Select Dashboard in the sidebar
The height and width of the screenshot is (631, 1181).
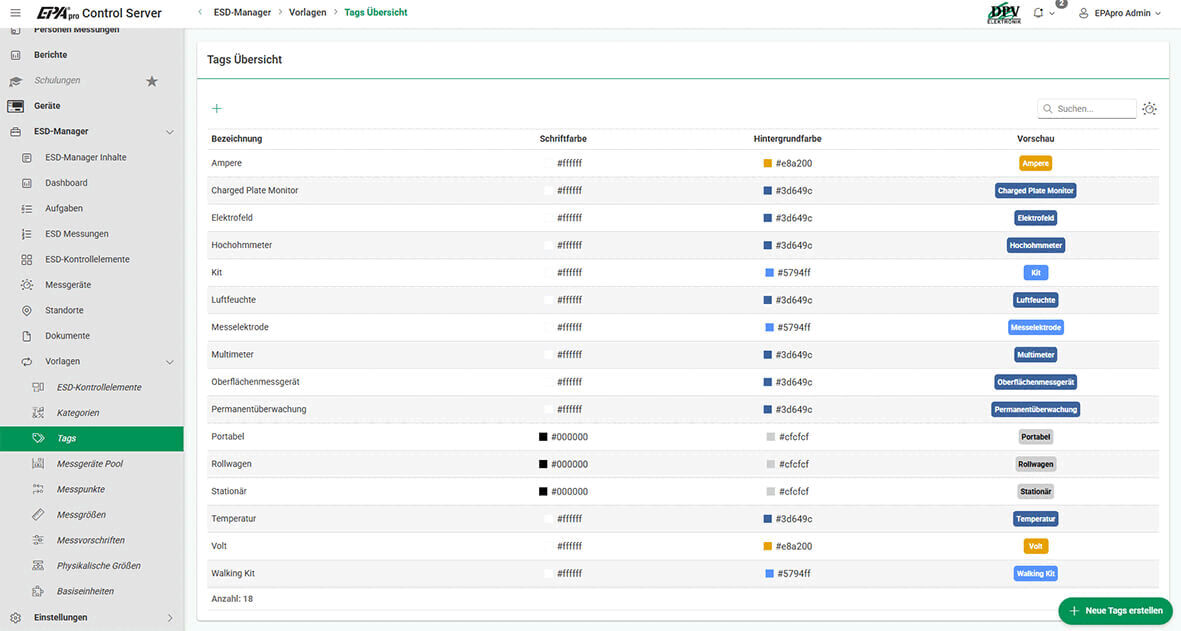[x=66, y=183]
